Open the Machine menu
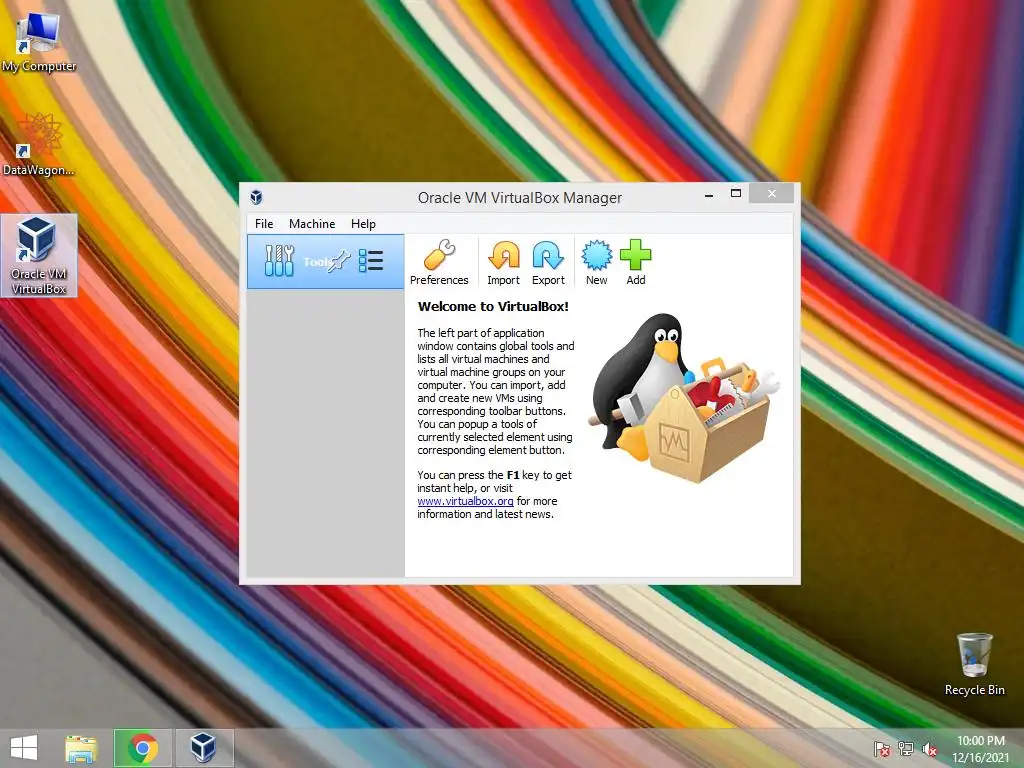 click(x=312, y=223)
